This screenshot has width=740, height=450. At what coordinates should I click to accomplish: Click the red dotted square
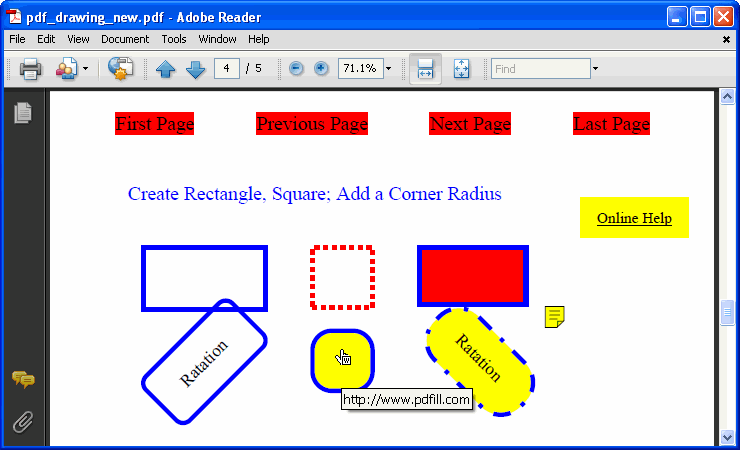[x=343, y=277]
